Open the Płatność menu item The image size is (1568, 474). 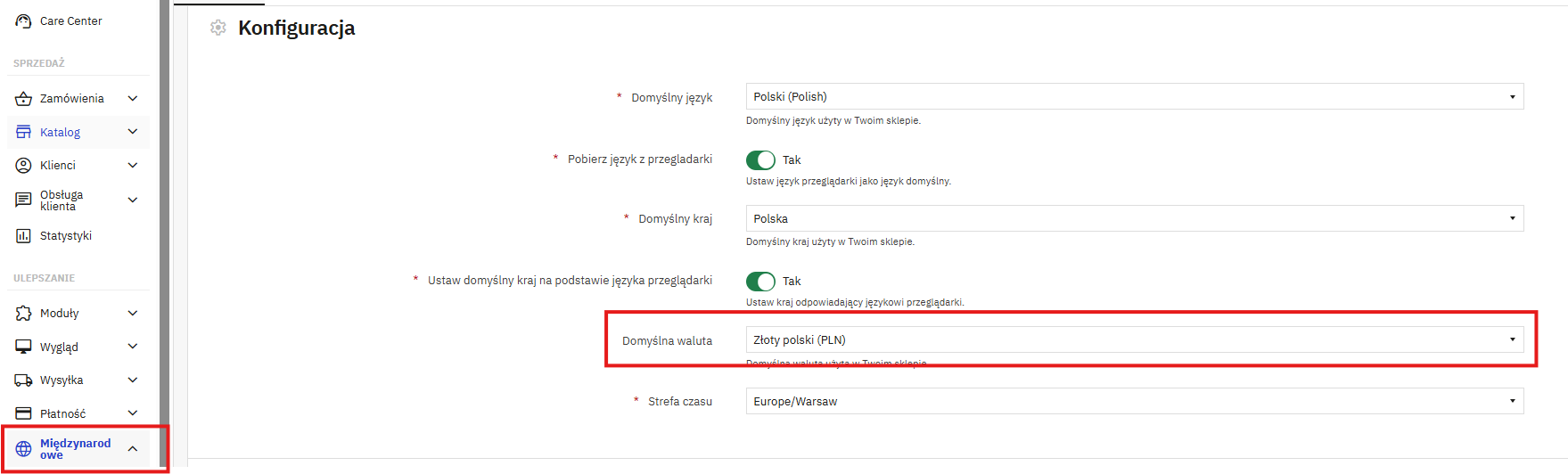click(x=63, y=413)
